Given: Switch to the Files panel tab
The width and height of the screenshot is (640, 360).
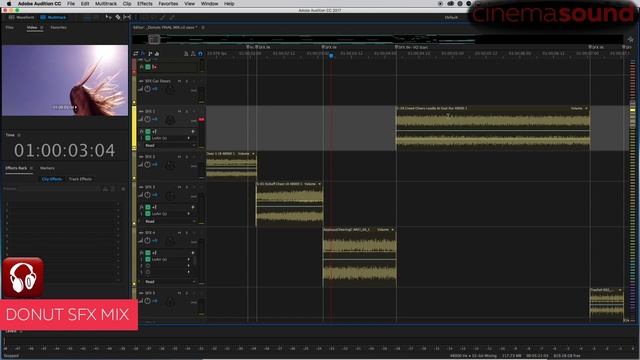Looking at the screenshot, I should 9,27.
